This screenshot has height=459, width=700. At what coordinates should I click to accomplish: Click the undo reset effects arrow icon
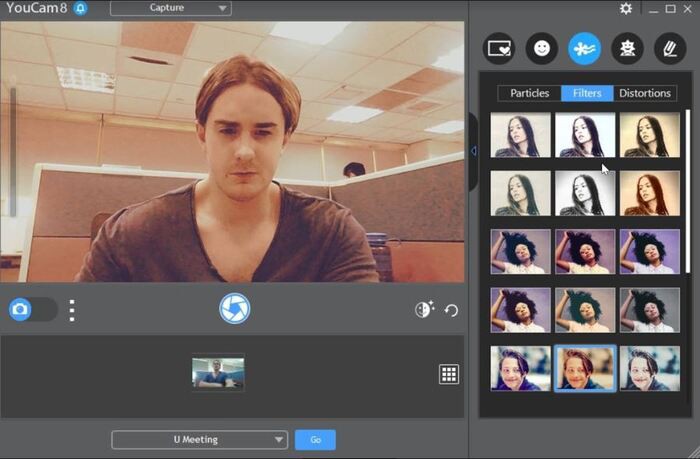pos(451,310)
